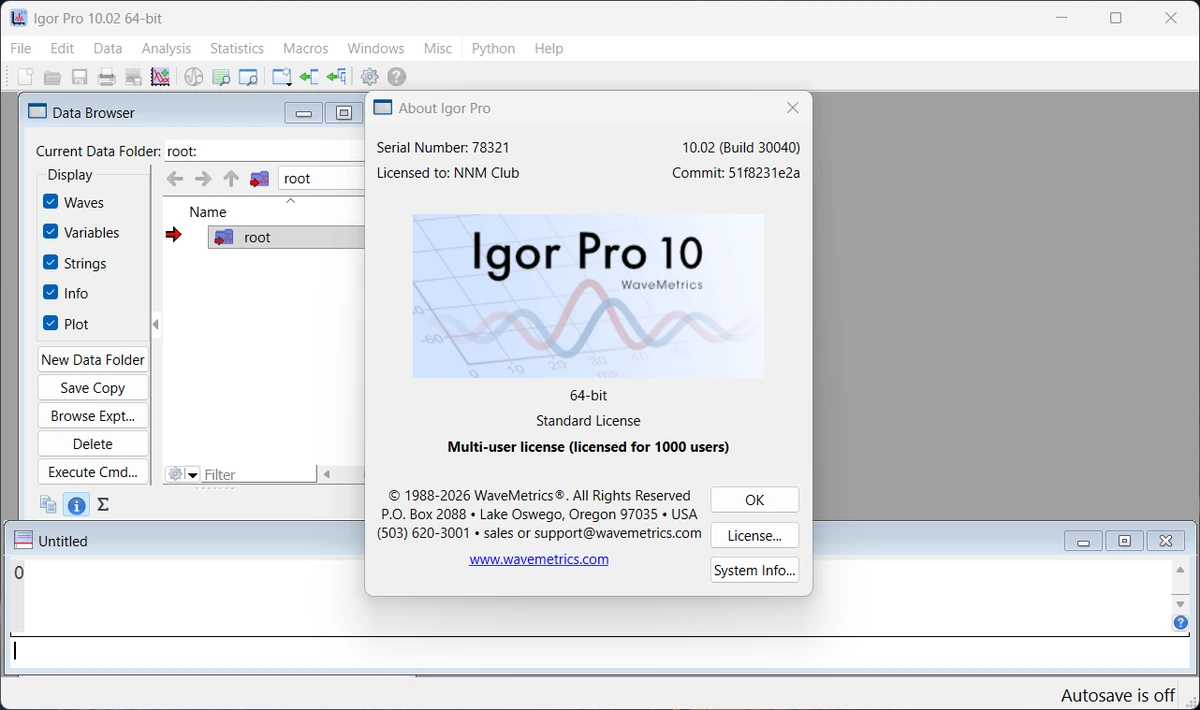Click the Save floppy disk toolbar icon
The height and width of the screenshot is (710, 1200).
click(80, 77)
